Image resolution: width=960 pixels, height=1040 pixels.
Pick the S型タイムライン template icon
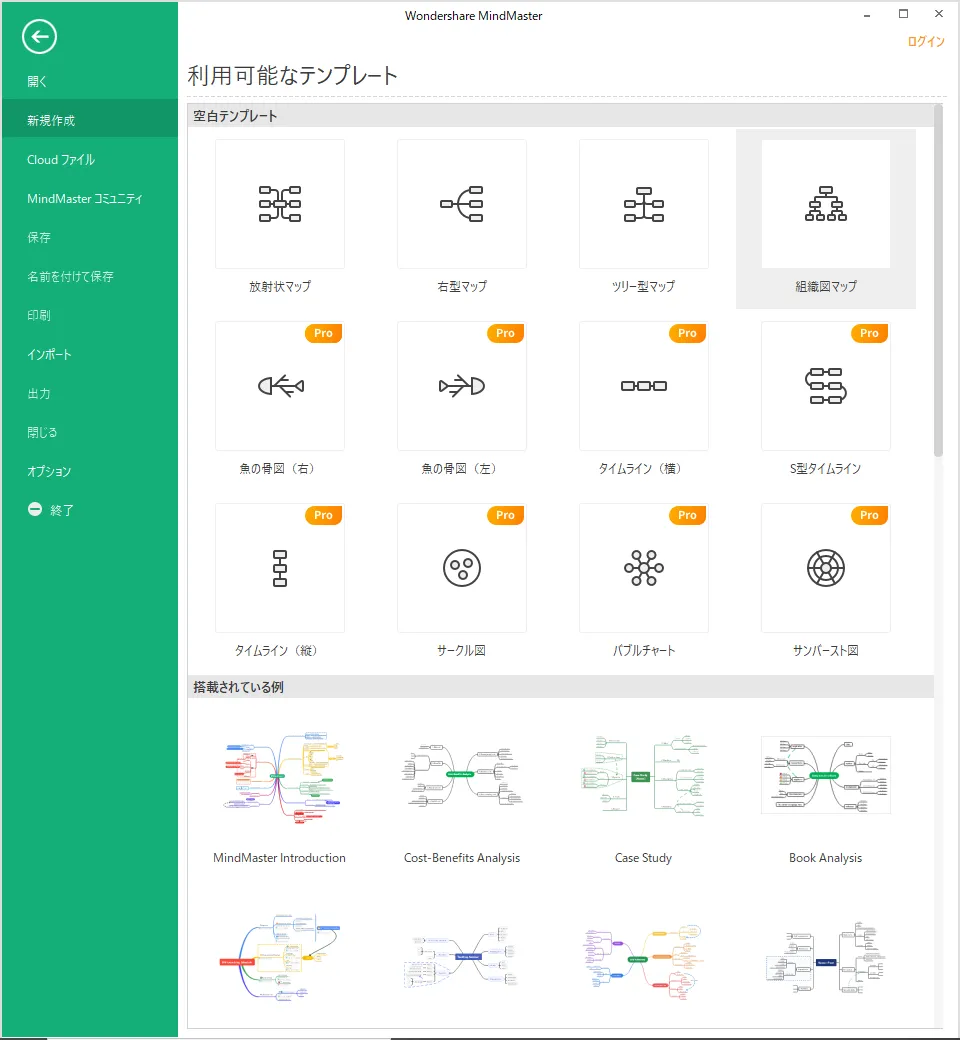tap(826, 386)
